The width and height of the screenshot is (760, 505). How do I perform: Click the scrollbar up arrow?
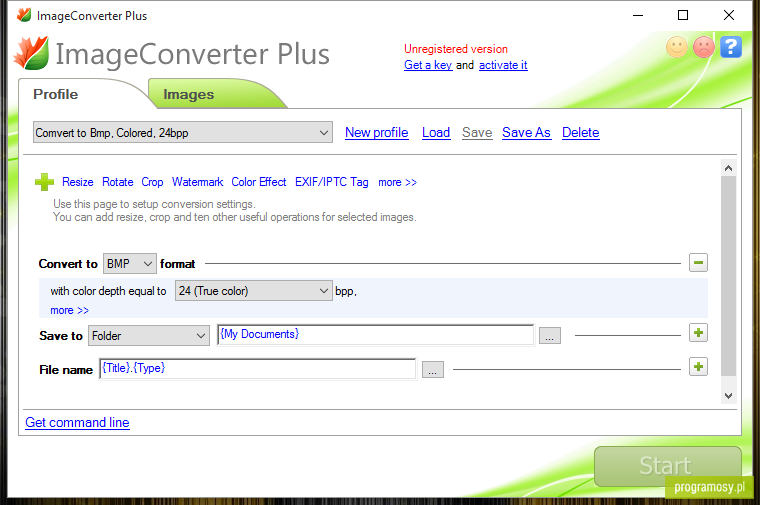point(728,168)
